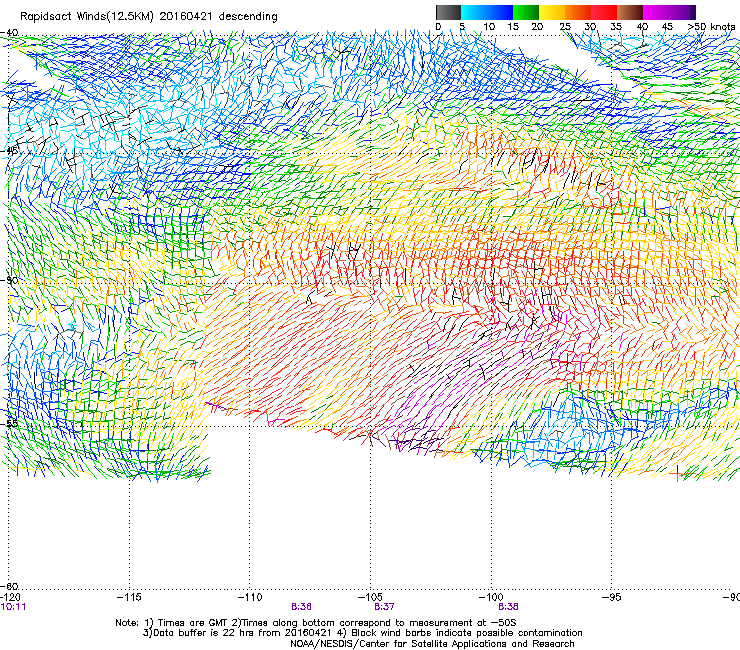This screenshot has height=650, width=740.
Task: Click the '-60' latitude axis label
Action: tap(10, 586)
